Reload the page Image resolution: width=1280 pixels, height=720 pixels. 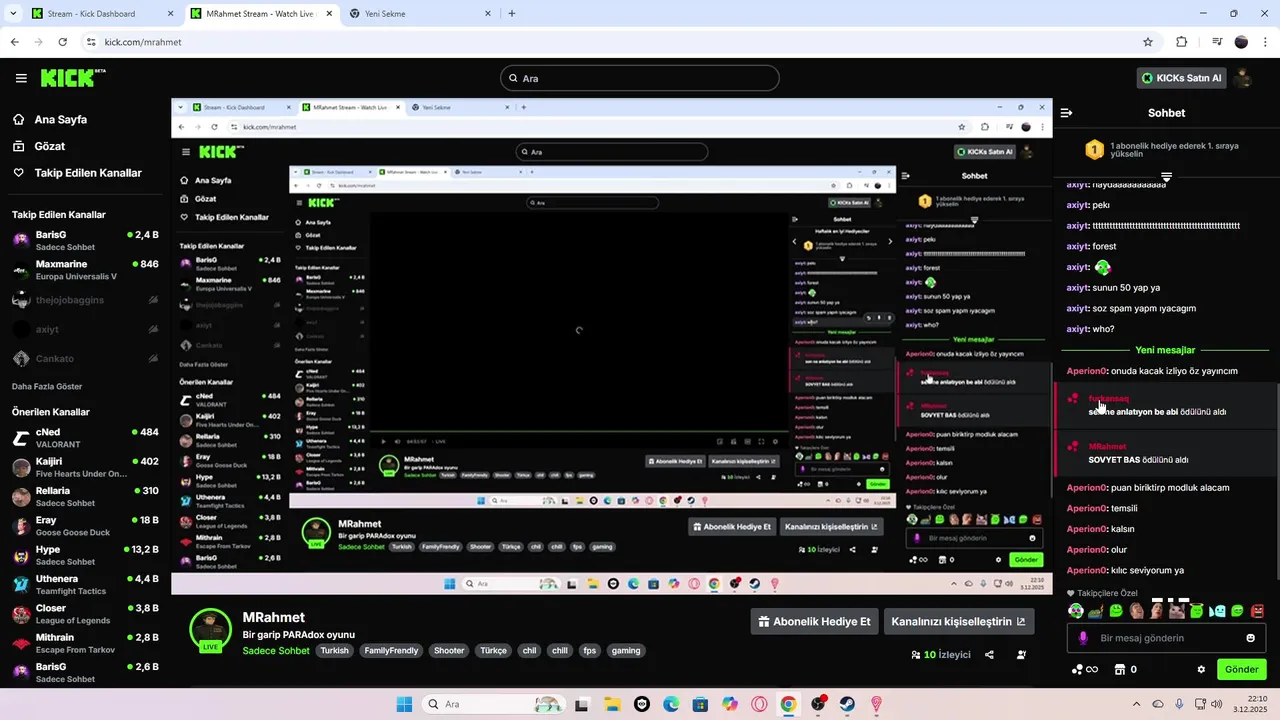(63, 42)
